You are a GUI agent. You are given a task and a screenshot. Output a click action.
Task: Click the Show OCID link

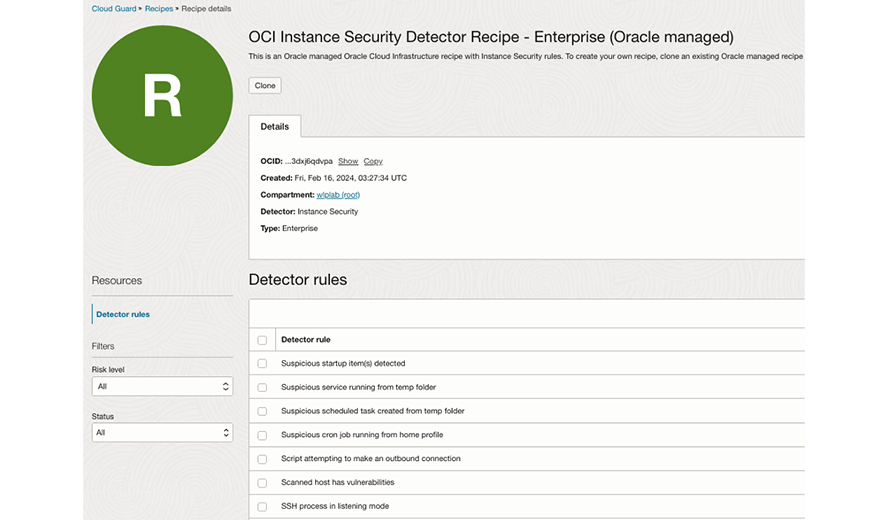click(348, 161)
